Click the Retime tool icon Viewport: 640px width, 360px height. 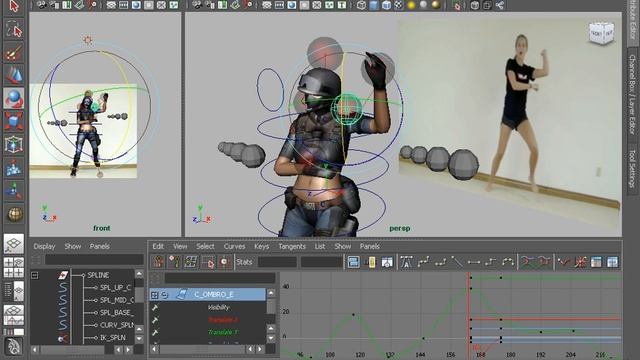coord(224,262)
